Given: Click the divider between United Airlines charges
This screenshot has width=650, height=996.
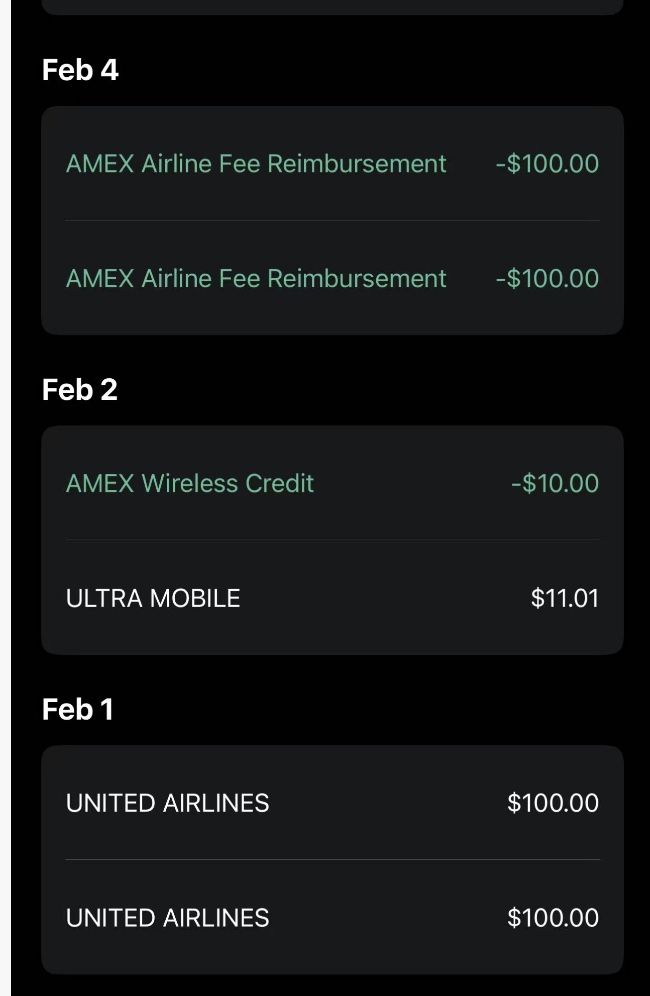Looking at the screenshot, I should pyautogui.click(x=332, y=860).
